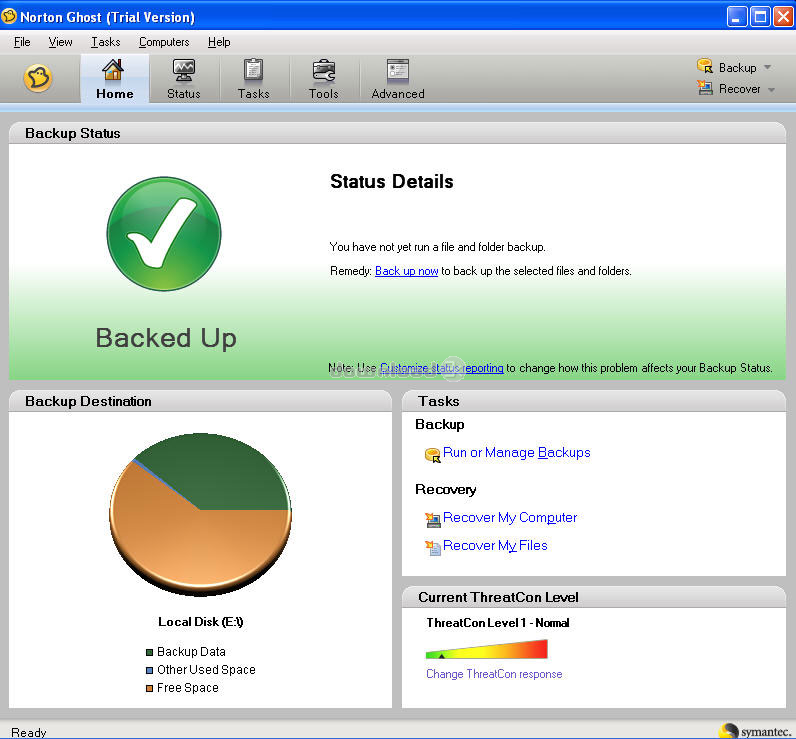Click the green Backup Data legend swatch
Image resolution: width=796 pixels, height=739 pixels.
click(150, 652)
